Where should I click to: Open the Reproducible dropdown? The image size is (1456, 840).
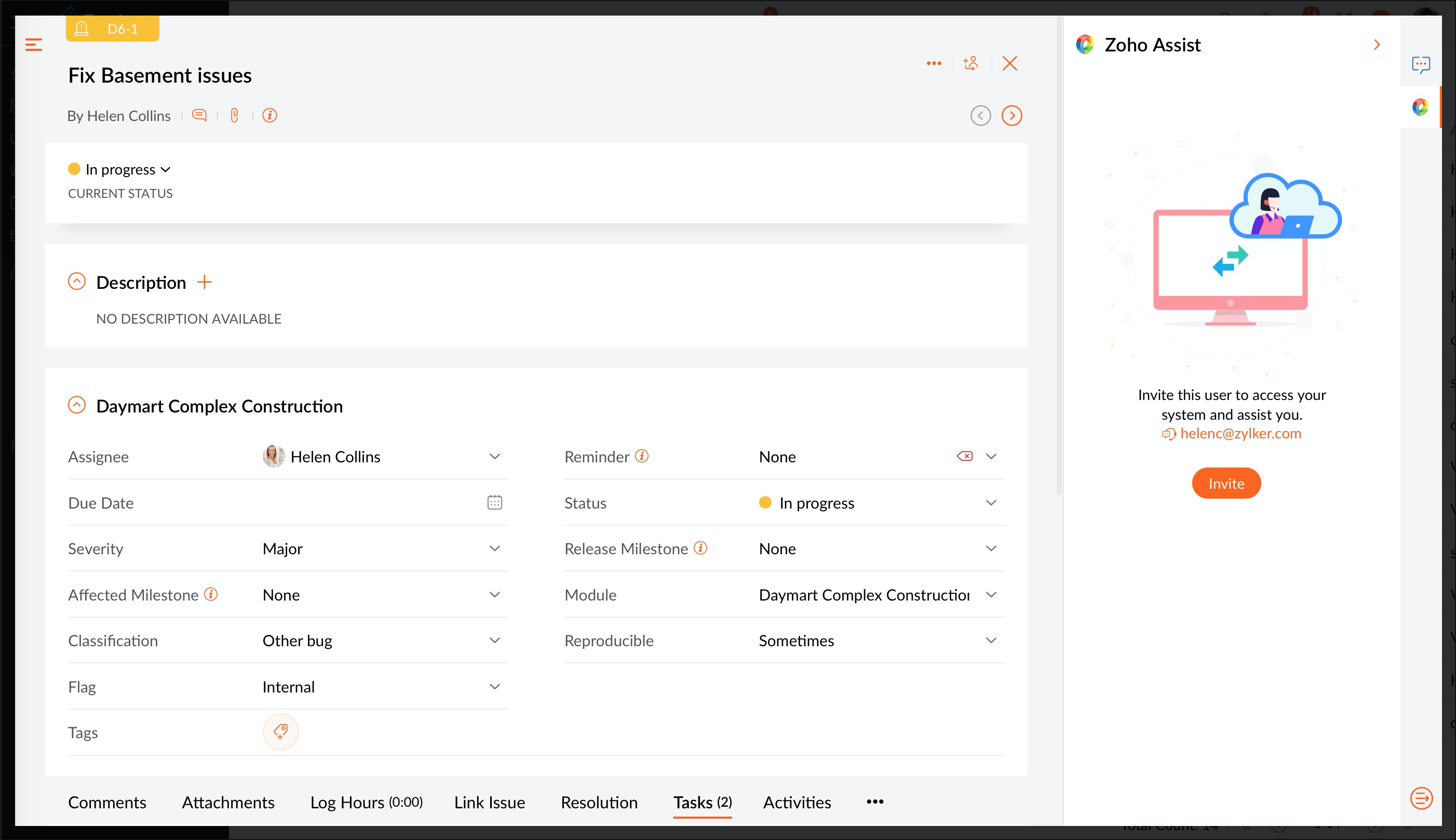point(991,641)
